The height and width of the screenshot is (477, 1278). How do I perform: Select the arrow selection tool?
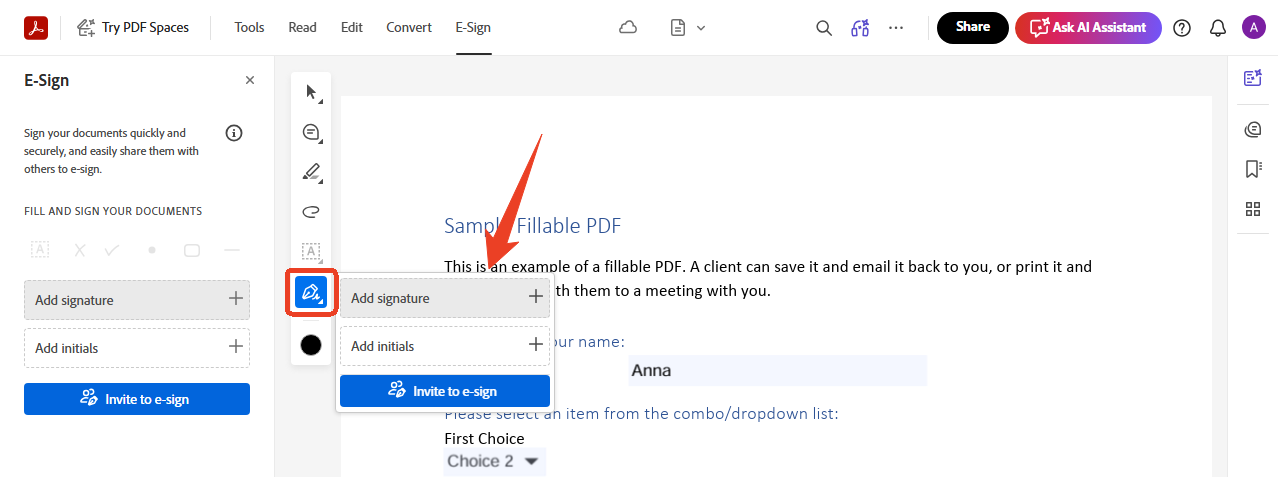pos(311,93)
